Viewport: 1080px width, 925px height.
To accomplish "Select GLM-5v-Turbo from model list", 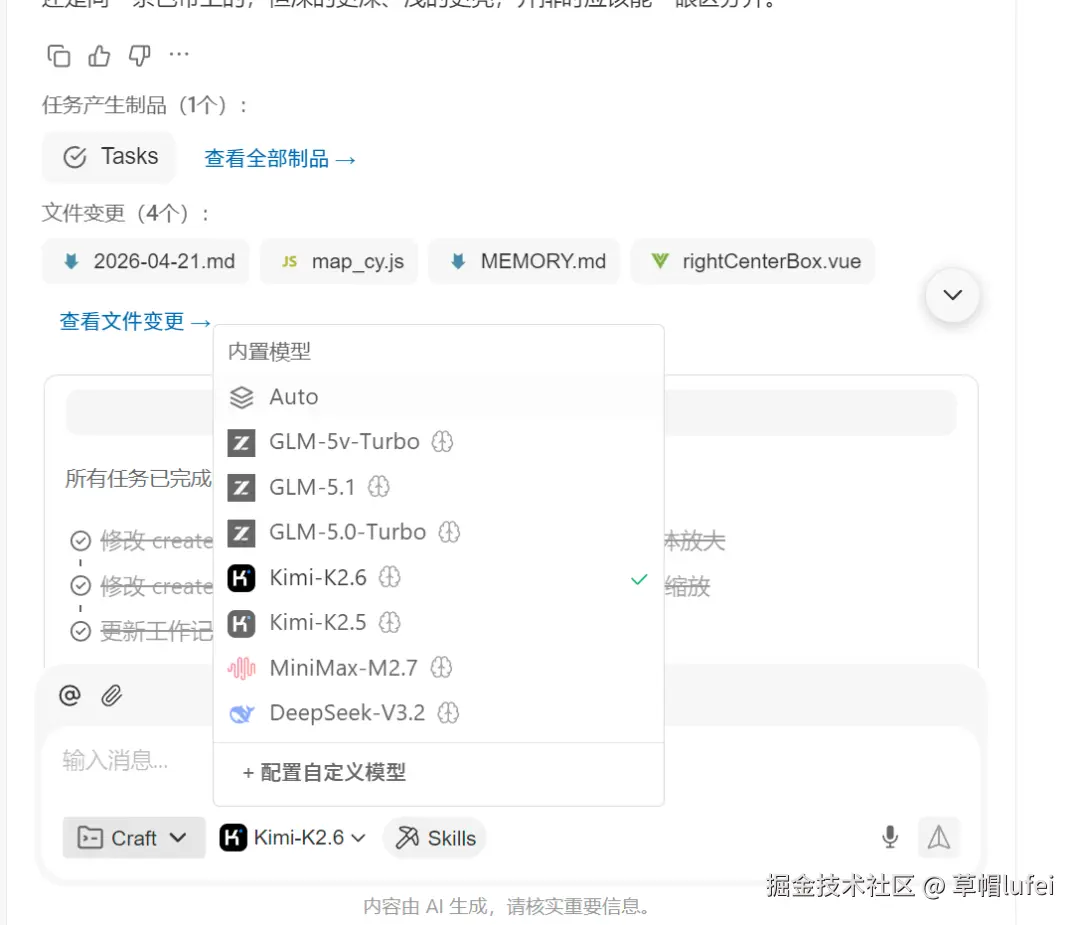I will [x=439, y=442].
